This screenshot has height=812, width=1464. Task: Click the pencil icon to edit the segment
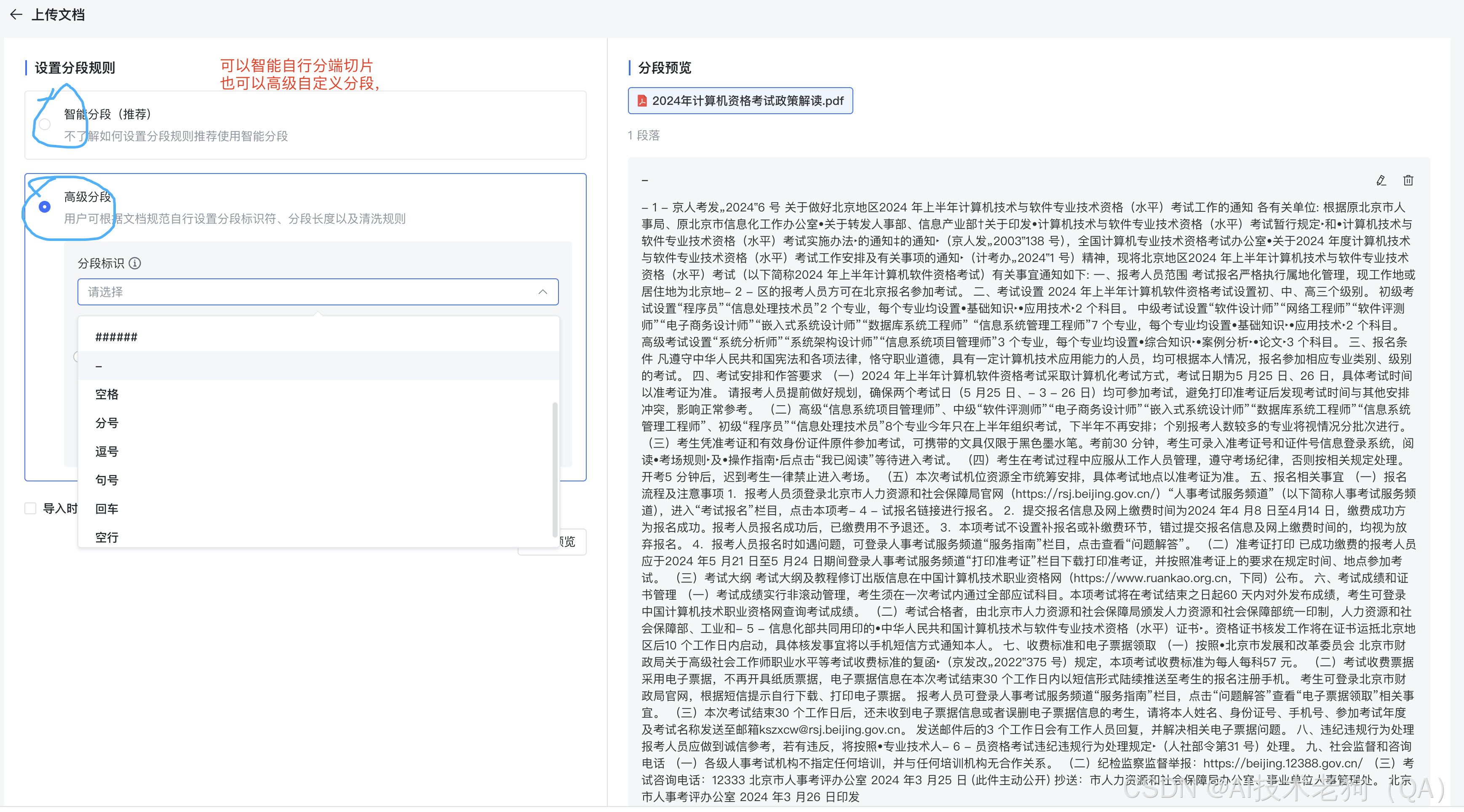pos(1381,180)
